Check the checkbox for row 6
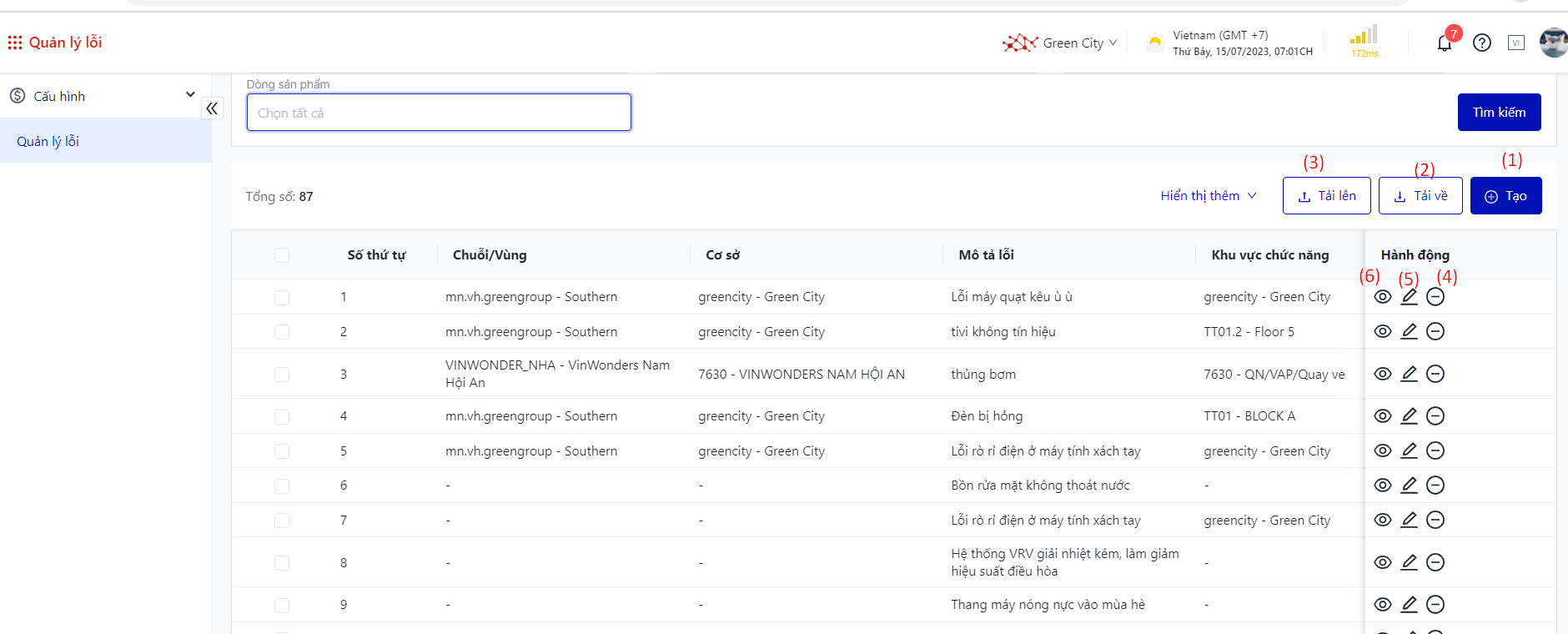Image resolution: width=1568 pixels, height=634 pixels. (282, 486)
